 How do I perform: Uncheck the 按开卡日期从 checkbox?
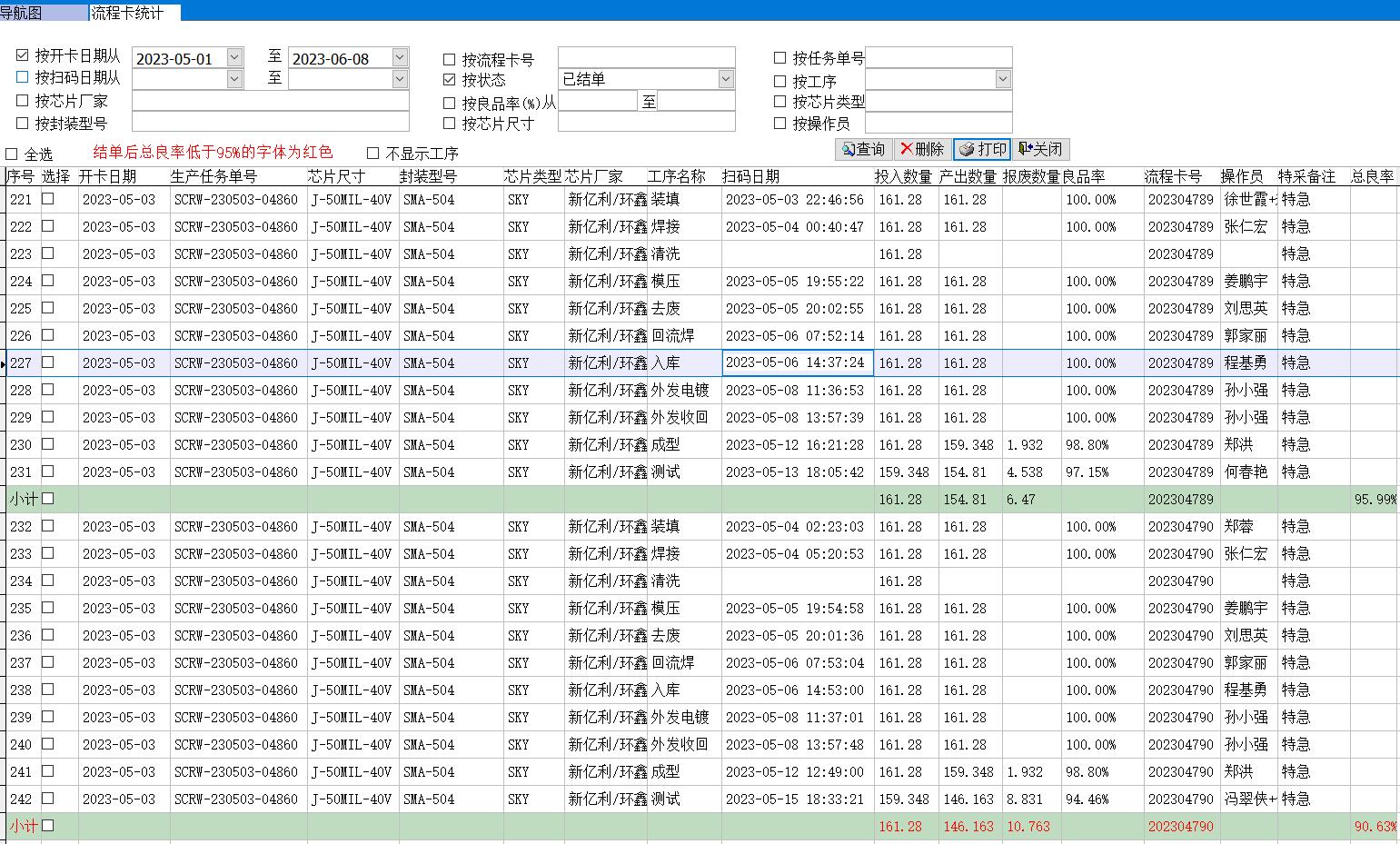(x=23, y=56)
